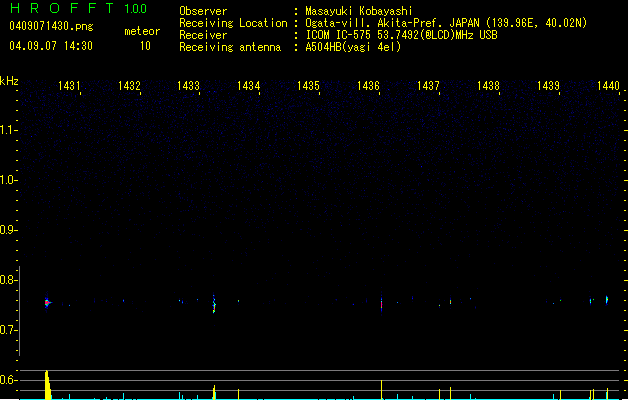Click the red meteor echo just after 1436
The height and width of the screenshot is (400, 629).
[x=381, y=305]
